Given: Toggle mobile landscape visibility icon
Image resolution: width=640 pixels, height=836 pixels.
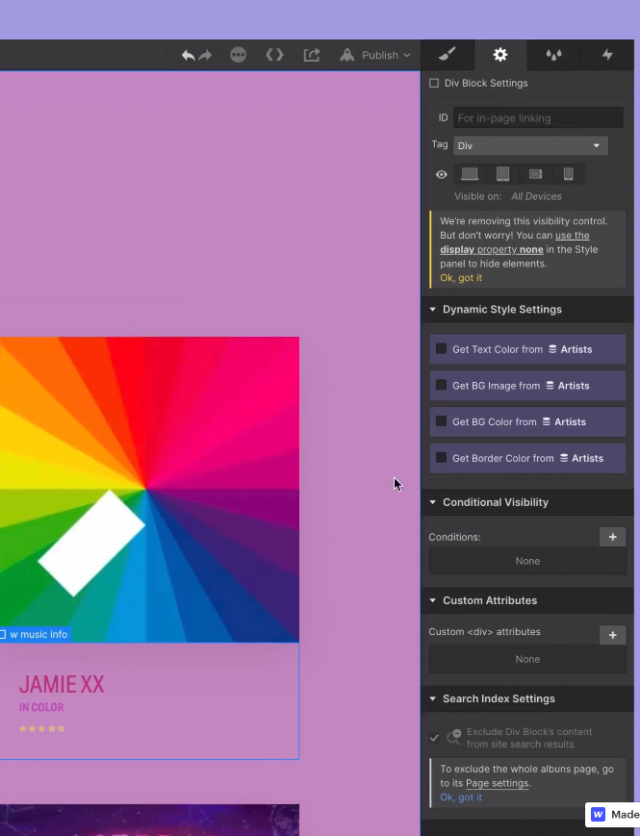Looking at the screenshot, I should point(535,174).
